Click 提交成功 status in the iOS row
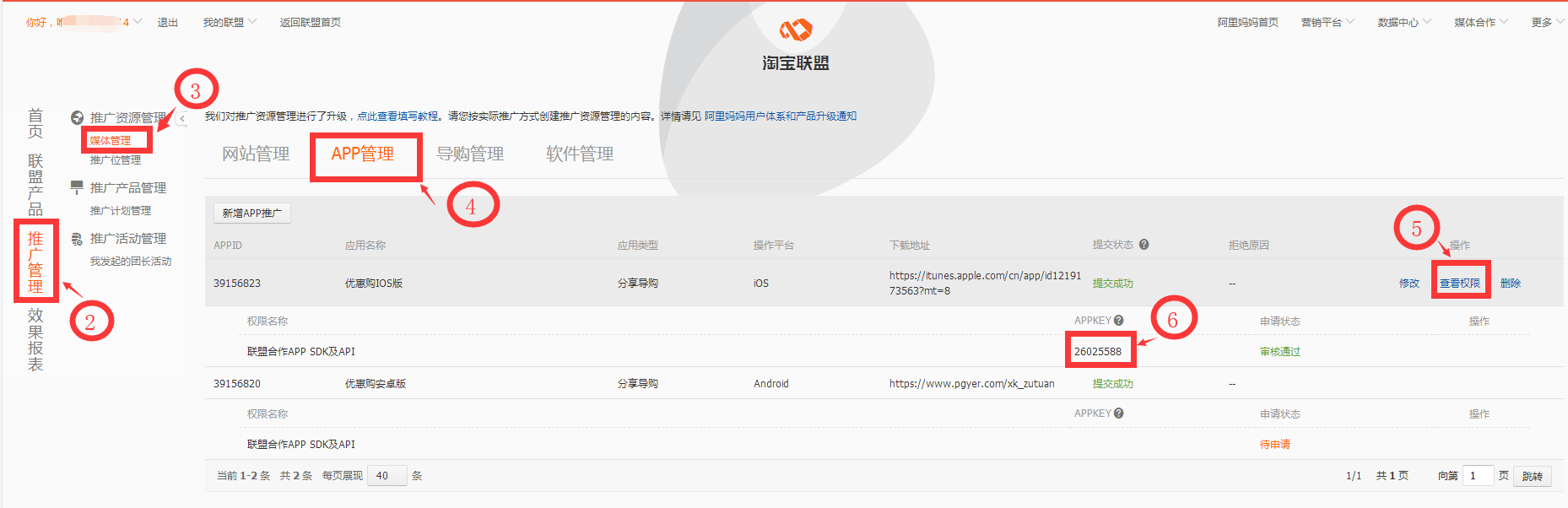This screenshot has height=508, width=1568. coord(1113,284)
